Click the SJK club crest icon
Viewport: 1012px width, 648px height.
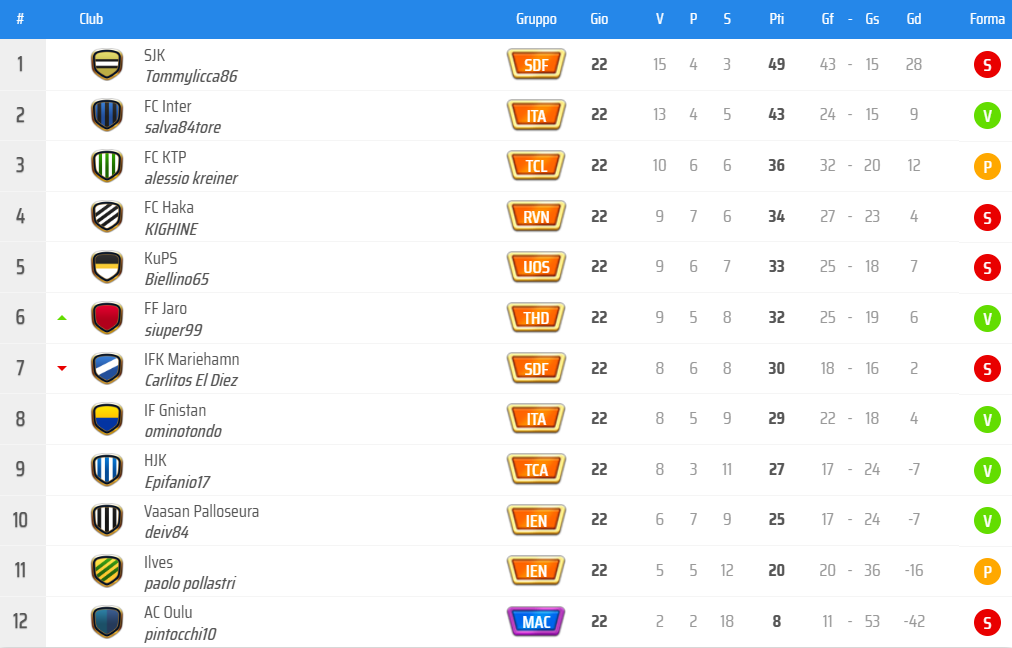click(107, 65)
